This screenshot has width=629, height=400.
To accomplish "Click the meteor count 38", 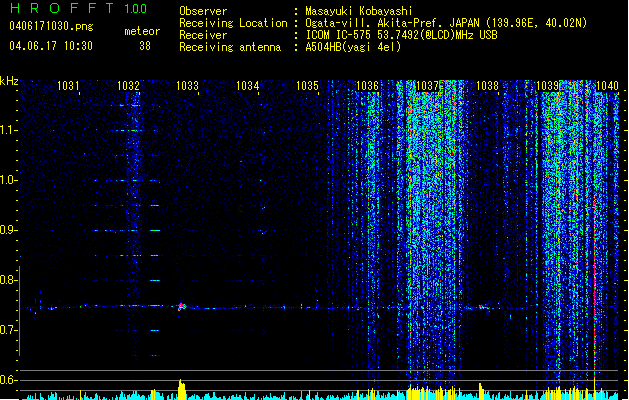I will (145, 46).
